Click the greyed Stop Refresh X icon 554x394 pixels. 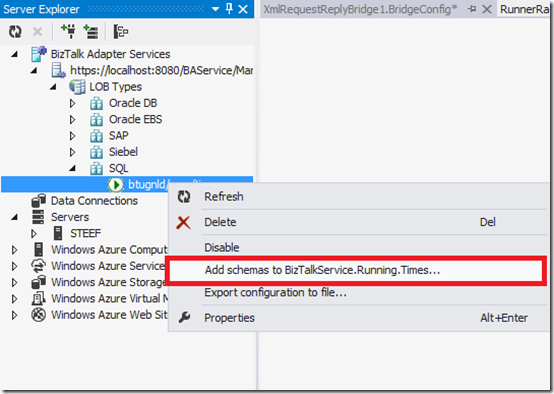(37, 32)
